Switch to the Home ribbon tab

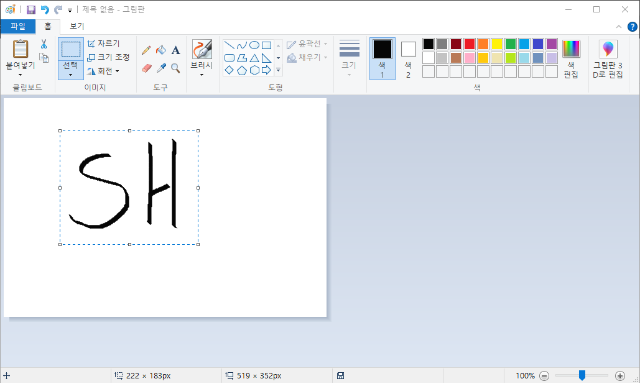[48, 27]
